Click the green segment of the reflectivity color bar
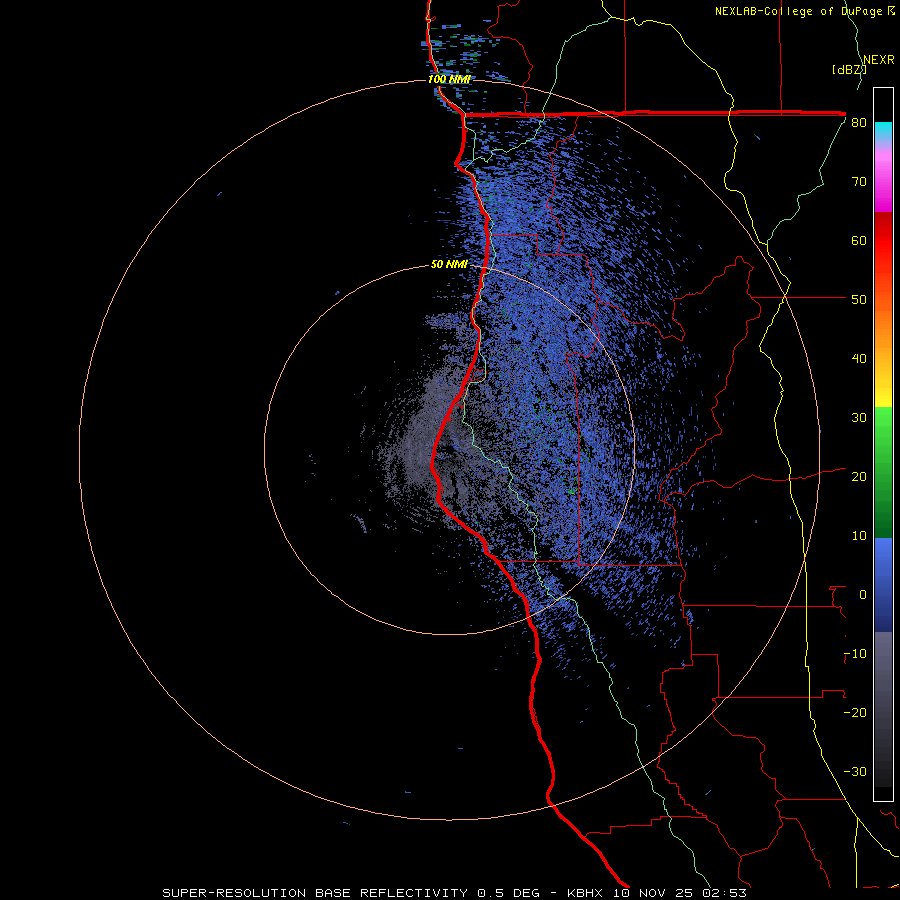This screenshot has height=900, width=900. tap(883, 472)
